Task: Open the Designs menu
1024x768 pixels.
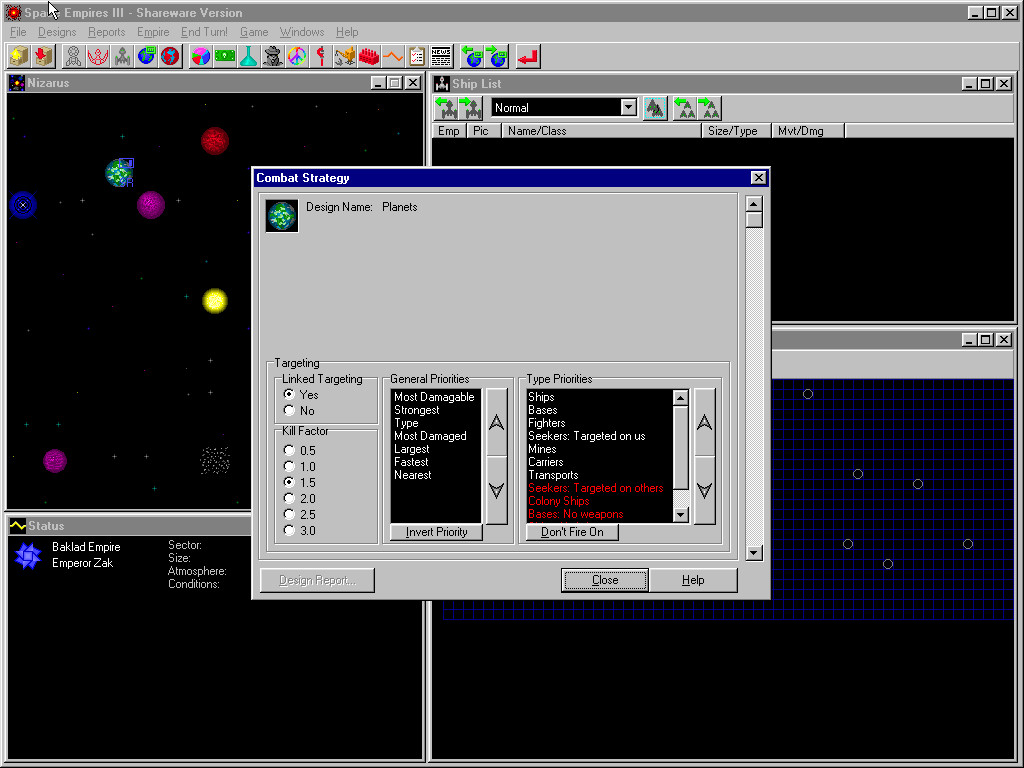Action: coord(57,32)
